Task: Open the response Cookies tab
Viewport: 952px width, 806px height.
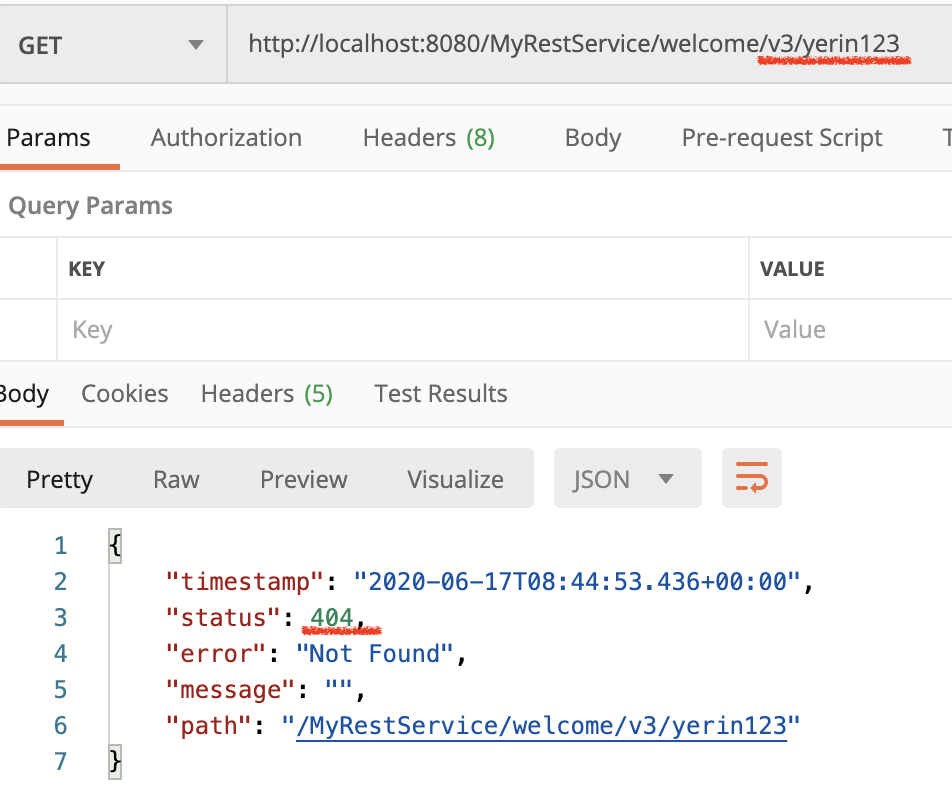Action: pos(124,394)
